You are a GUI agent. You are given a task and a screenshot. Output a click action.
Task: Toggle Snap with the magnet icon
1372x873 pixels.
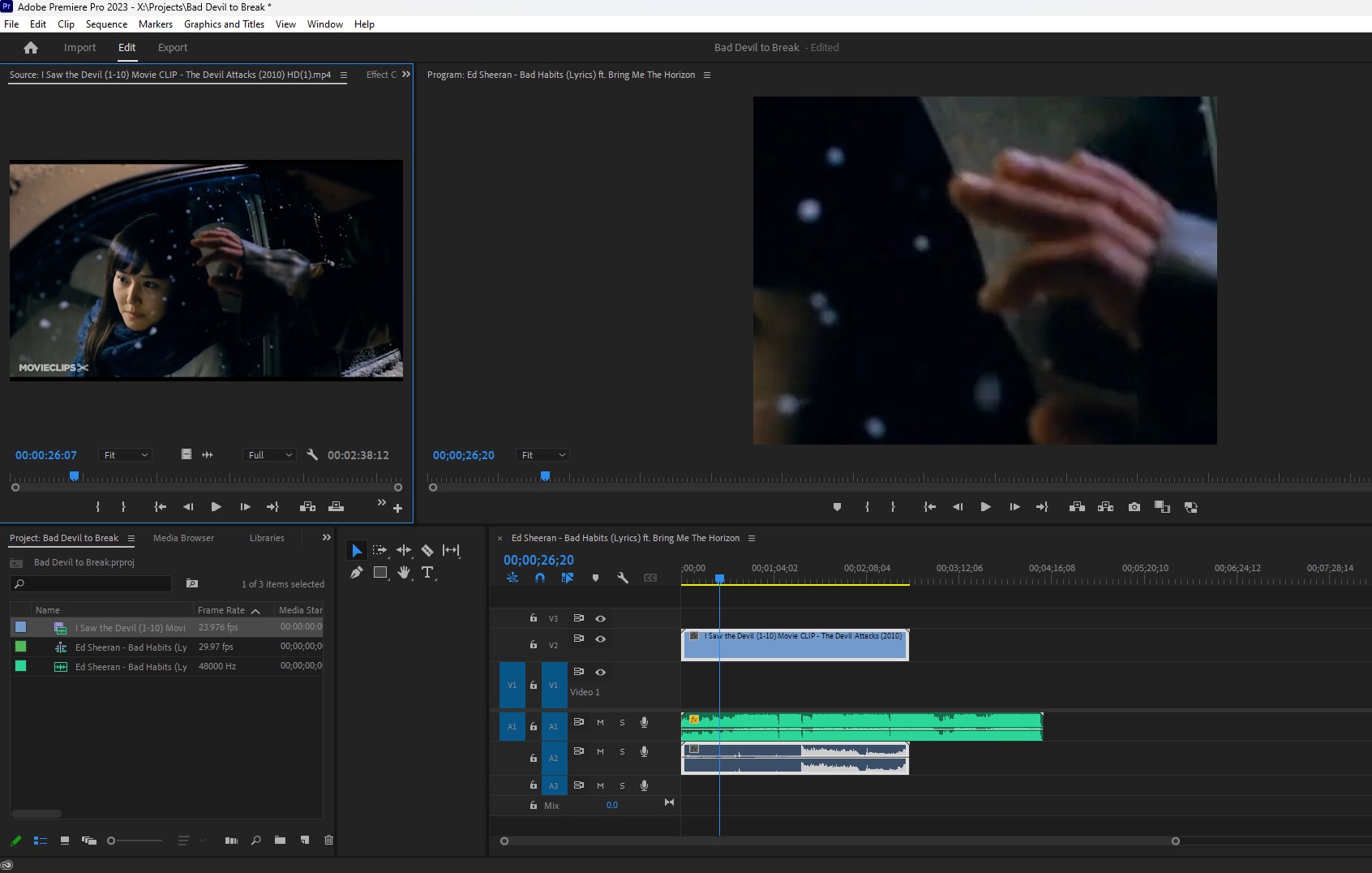[539, 578]
